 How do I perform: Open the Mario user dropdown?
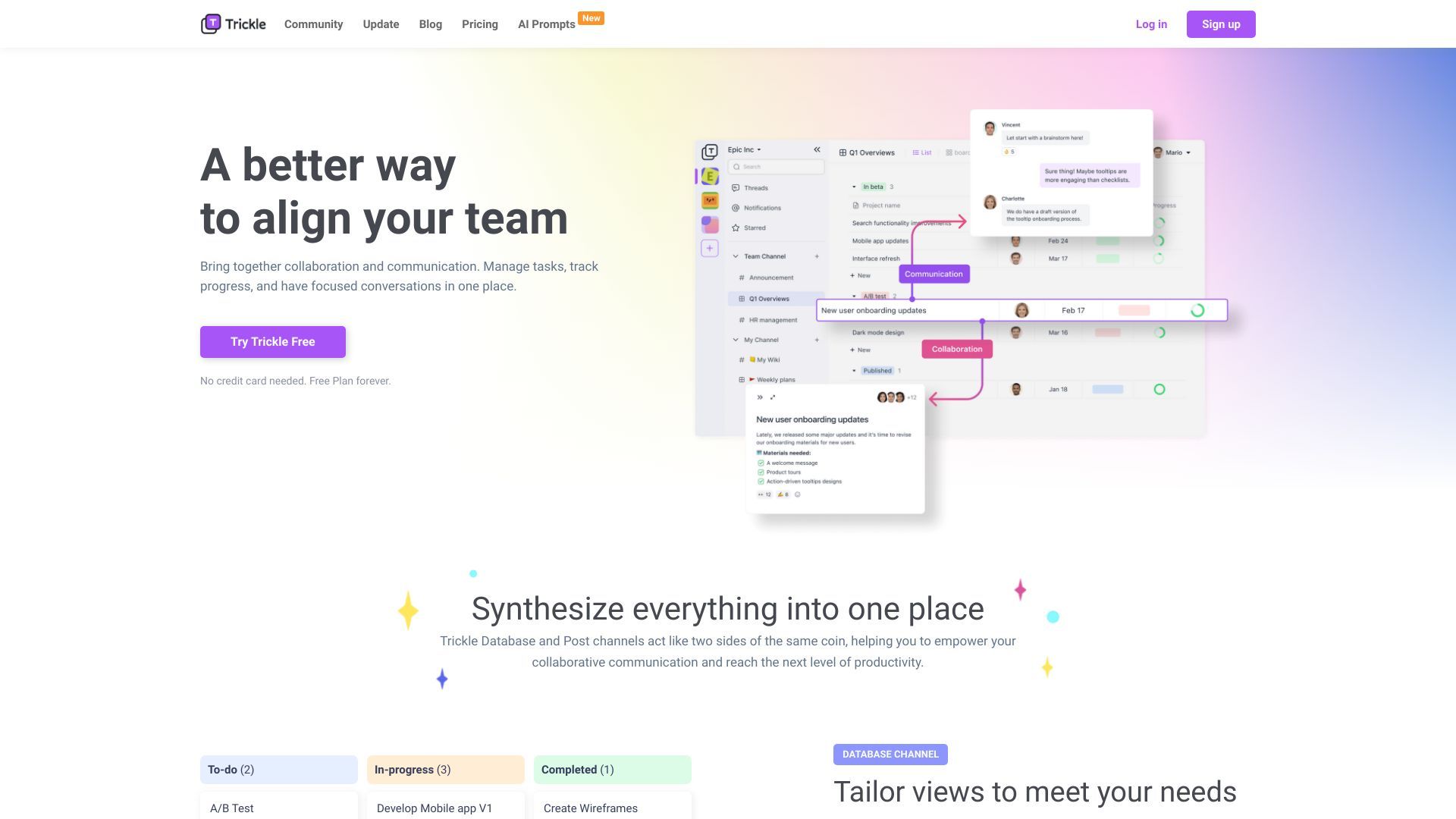click(x=1172, y=152)
